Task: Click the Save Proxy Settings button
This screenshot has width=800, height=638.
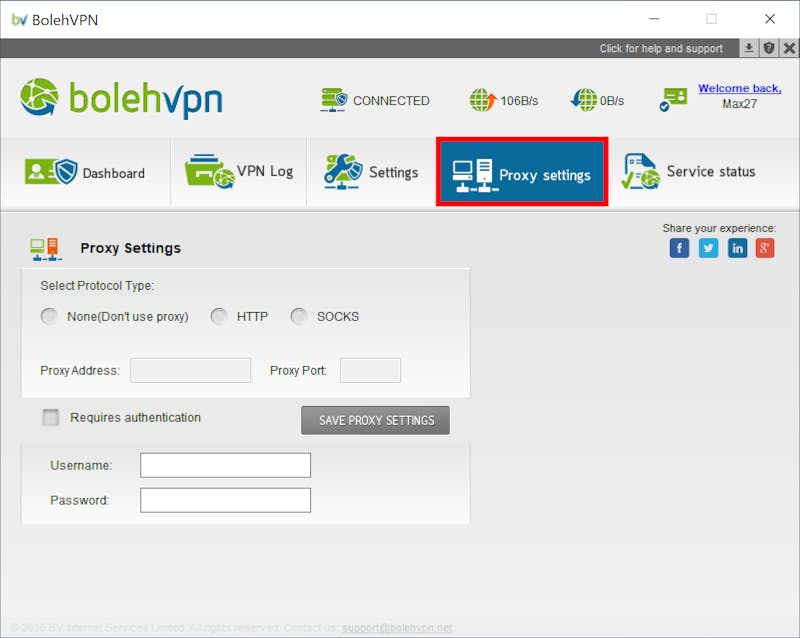Action: 376,421
